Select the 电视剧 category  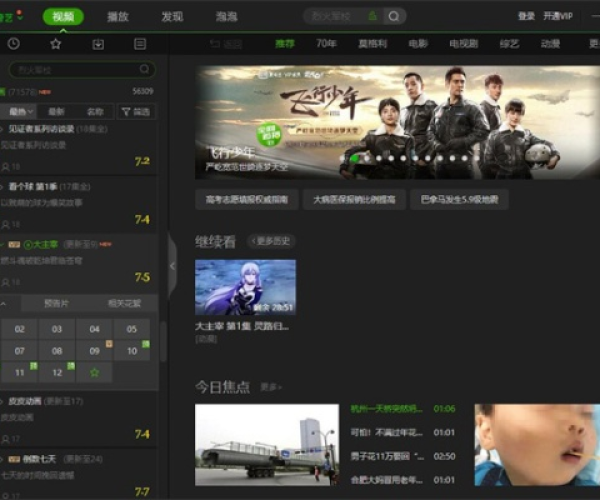[464, 44]
